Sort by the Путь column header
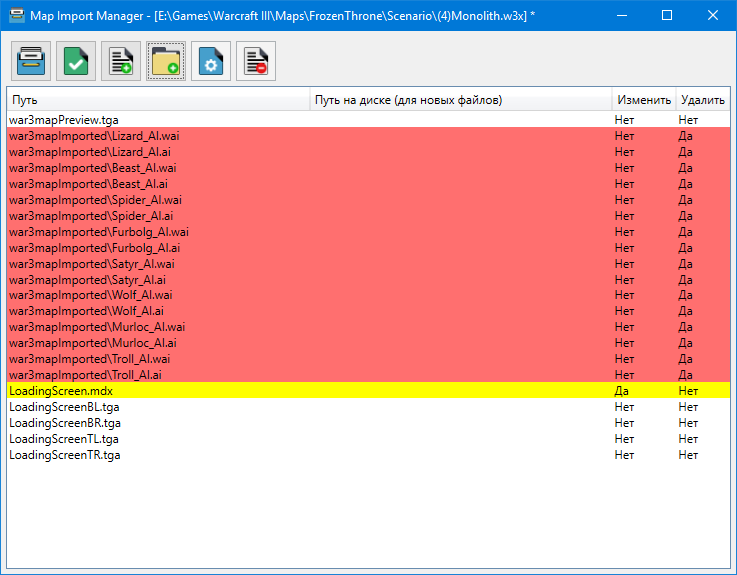 click(158, 100)
